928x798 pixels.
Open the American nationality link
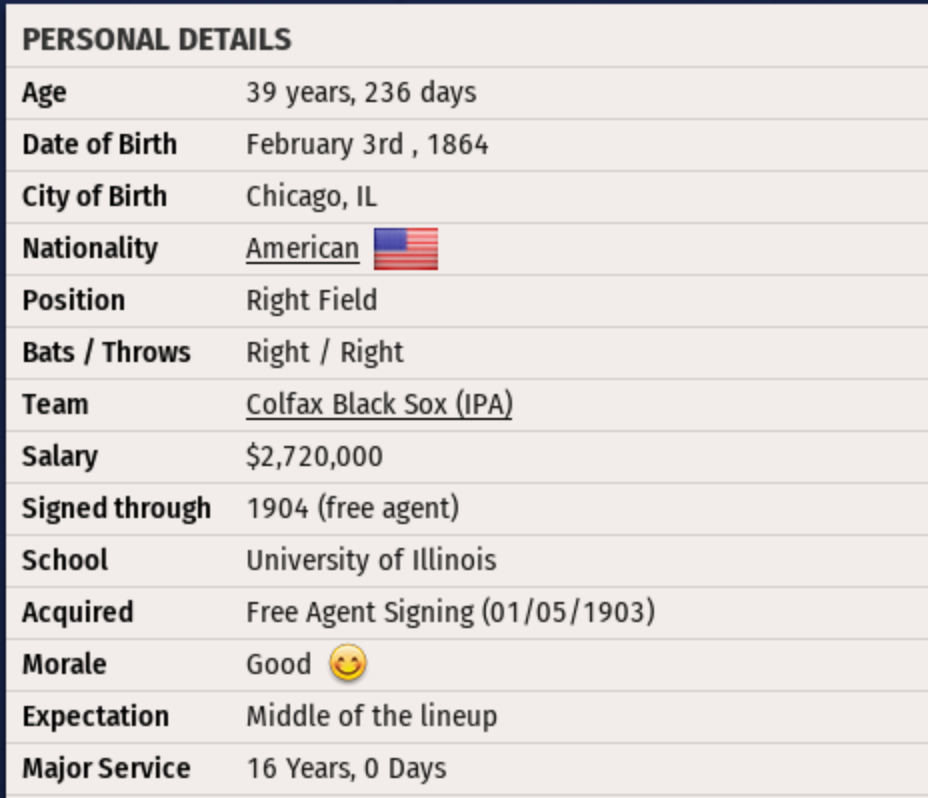[302, 248]
